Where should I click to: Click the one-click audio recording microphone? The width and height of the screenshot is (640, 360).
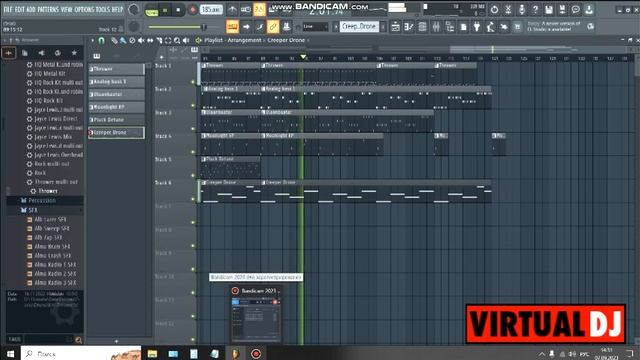(522, 9)
